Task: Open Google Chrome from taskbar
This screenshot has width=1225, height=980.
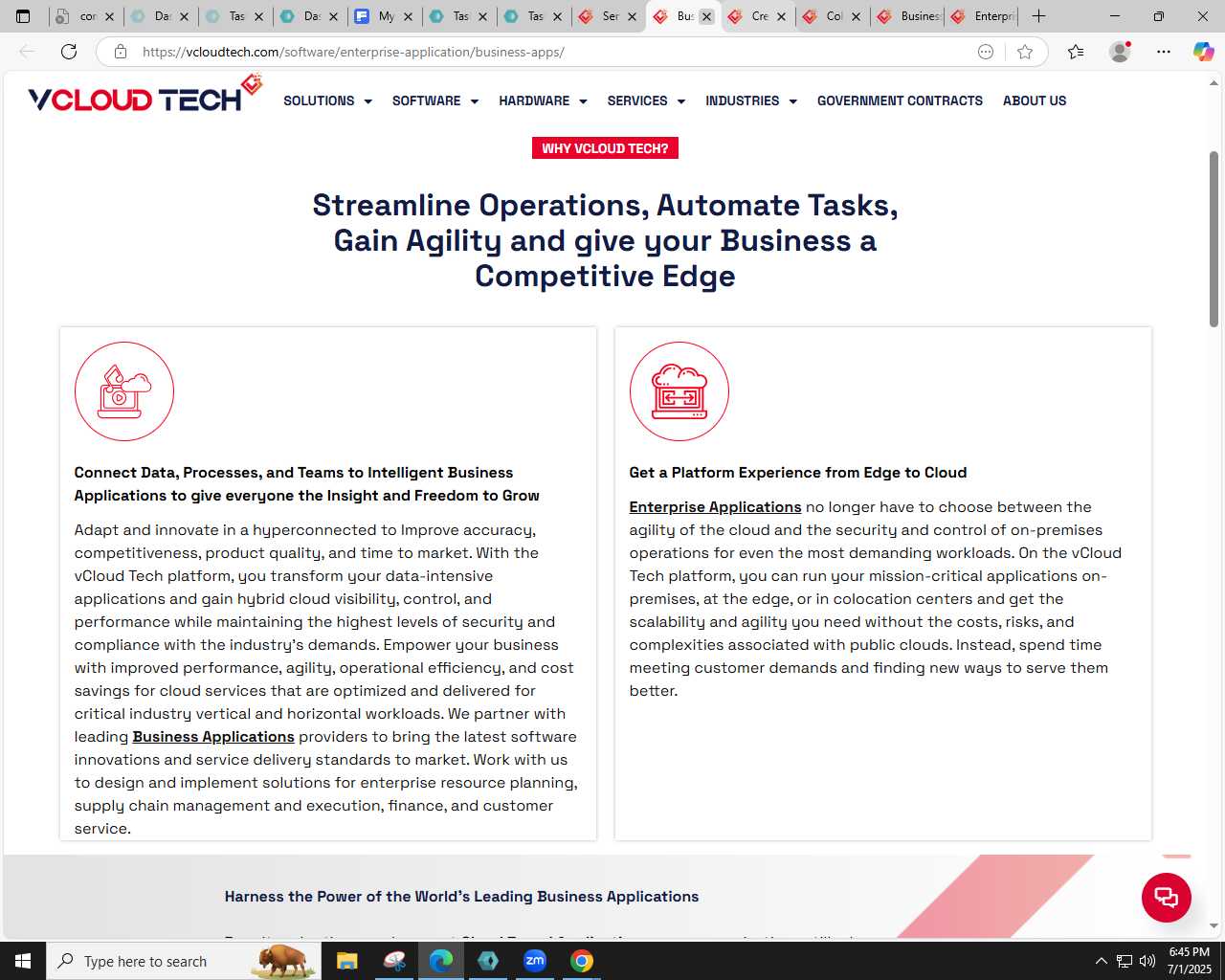Action: coord(582,961)
